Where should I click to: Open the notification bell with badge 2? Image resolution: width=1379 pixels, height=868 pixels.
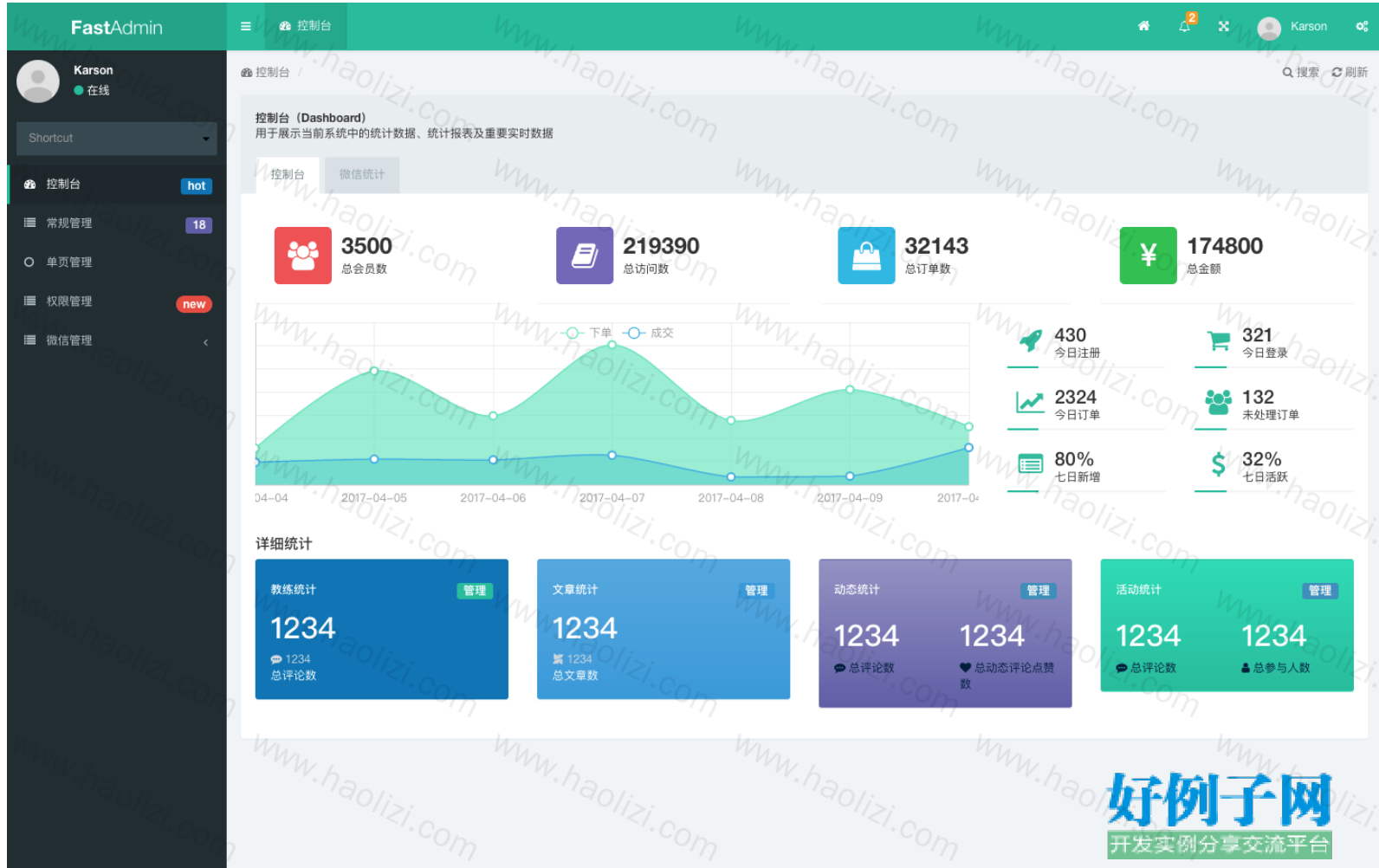1185,26
